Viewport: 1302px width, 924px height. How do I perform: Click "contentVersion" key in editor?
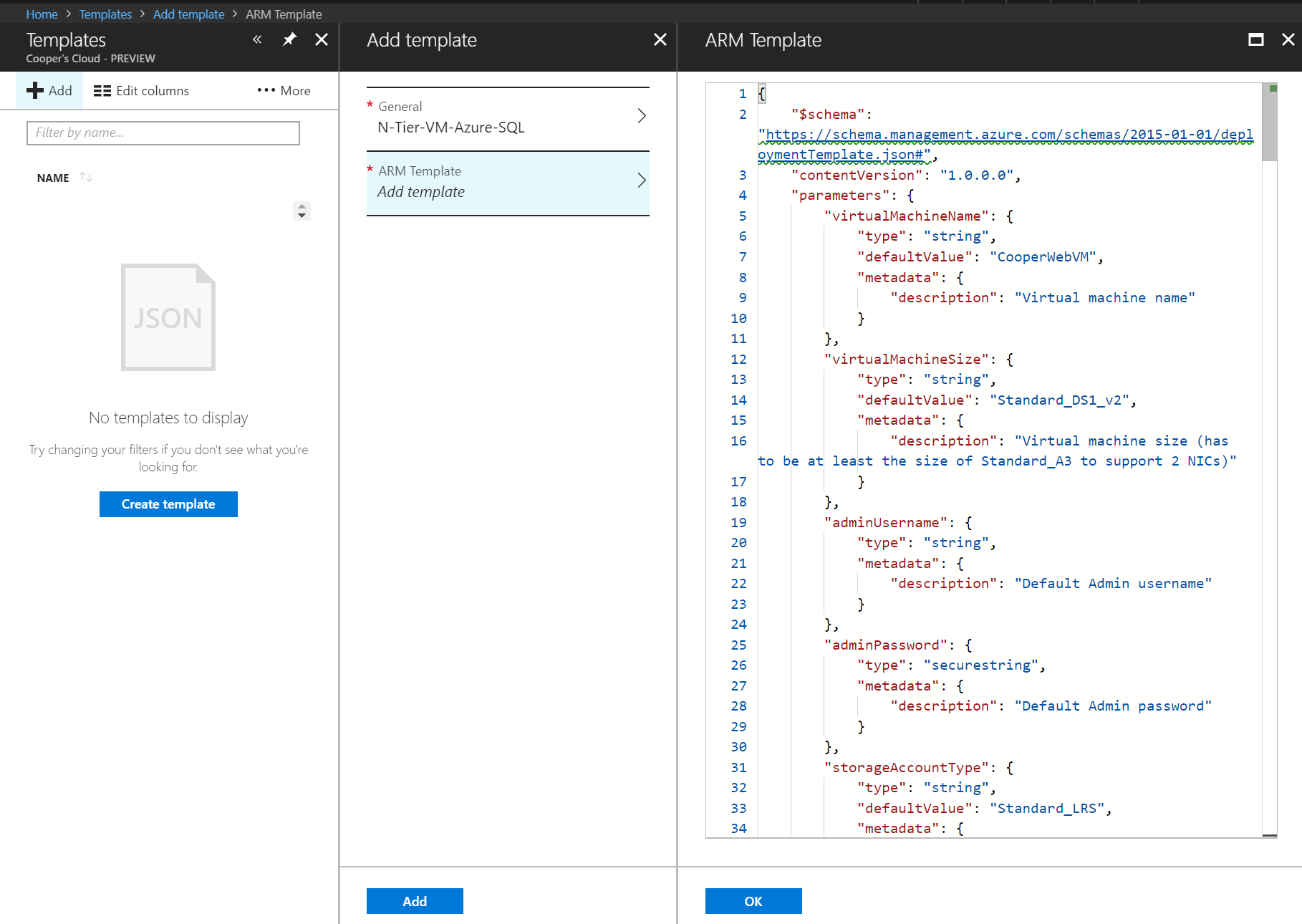point(857,175)
